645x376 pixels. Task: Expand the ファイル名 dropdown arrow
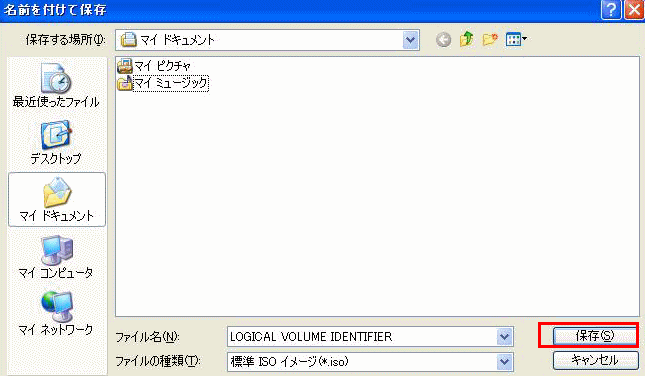[x=504, y=337]
